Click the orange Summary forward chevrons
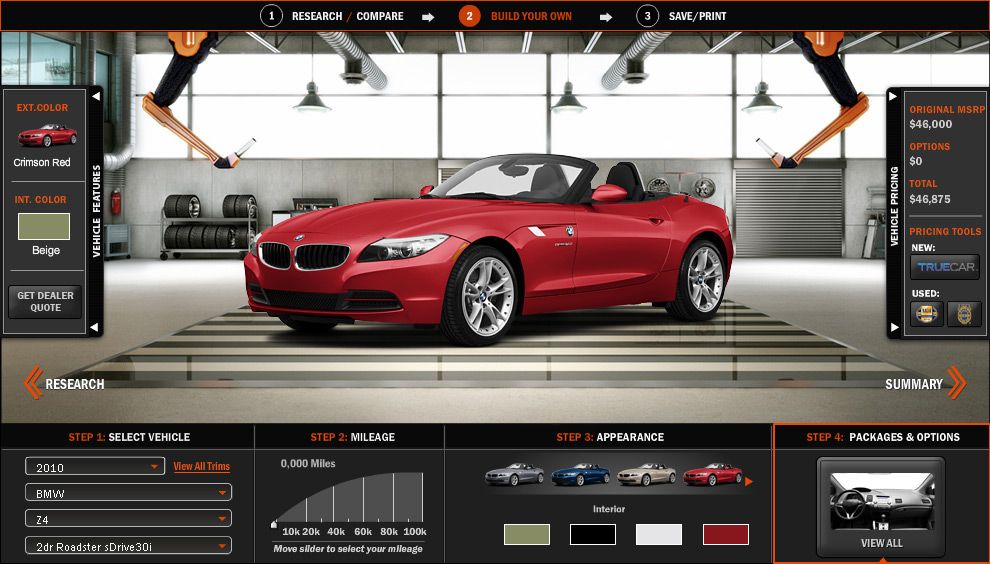This screenshot has width=990, height=564. (x=957, y=383)
